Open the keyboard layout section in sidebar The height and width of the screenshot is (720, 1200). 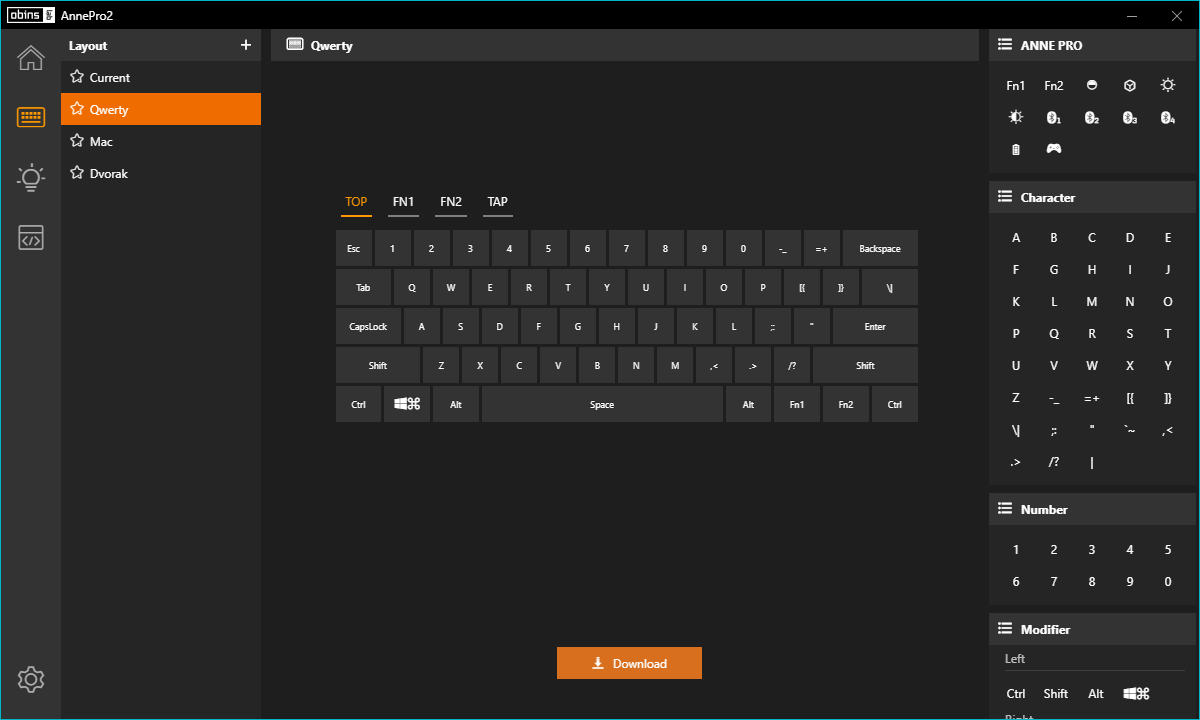pyautogui.click(x=31, y=118)
